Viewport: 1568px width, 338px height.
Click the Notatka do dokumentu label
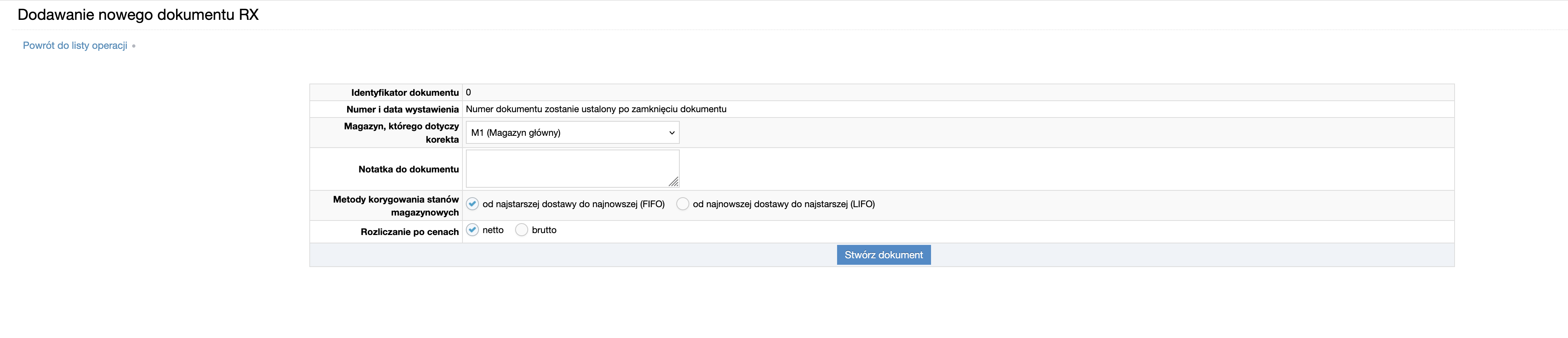409,169
